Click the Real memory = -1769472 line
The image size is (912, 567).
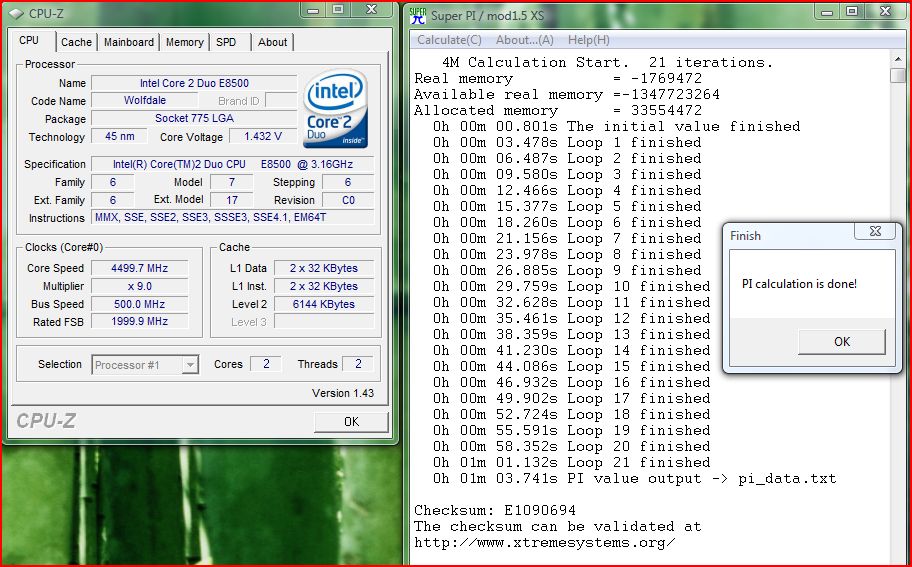(558, 79)
